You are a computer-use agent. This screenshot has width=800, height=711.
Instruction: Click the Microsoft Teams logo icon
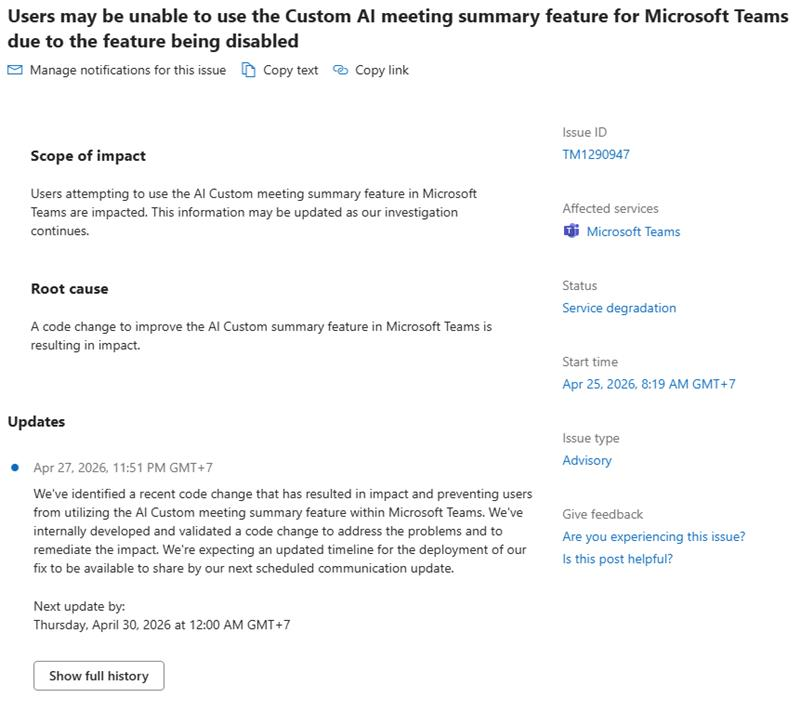pyautogui.click(x=571, y=231)
